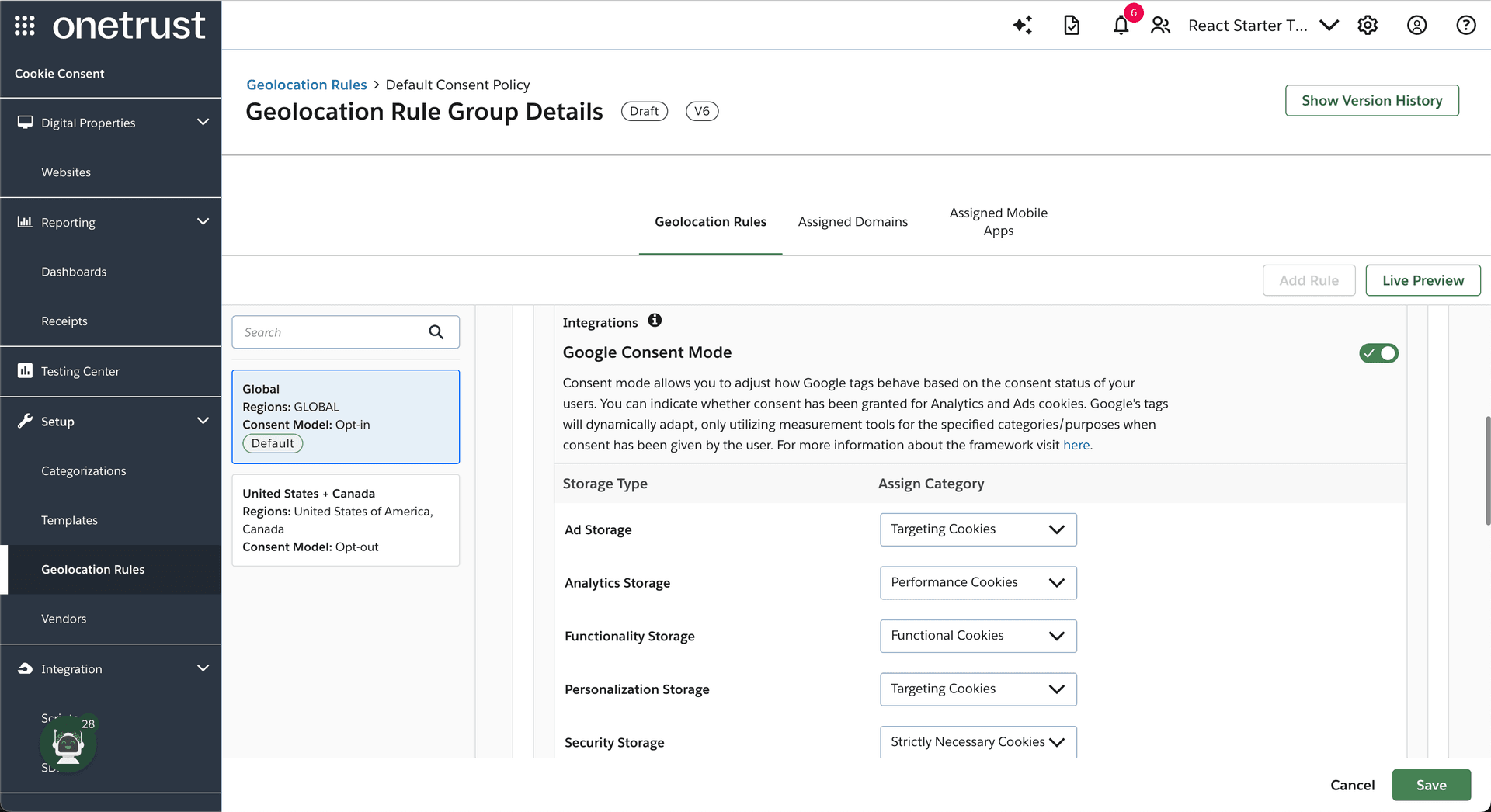The image size is (1491, 812).
Task: Open the user profile icon
Action: coord(1416,26)
